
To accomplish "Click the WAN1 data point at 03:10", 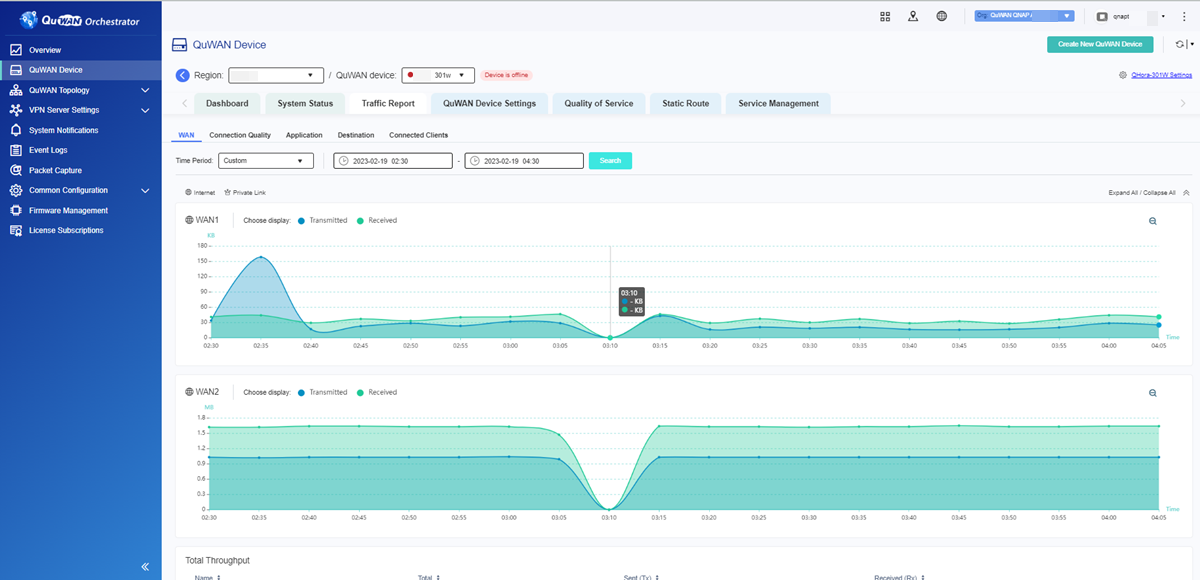I will pos(609,337).
